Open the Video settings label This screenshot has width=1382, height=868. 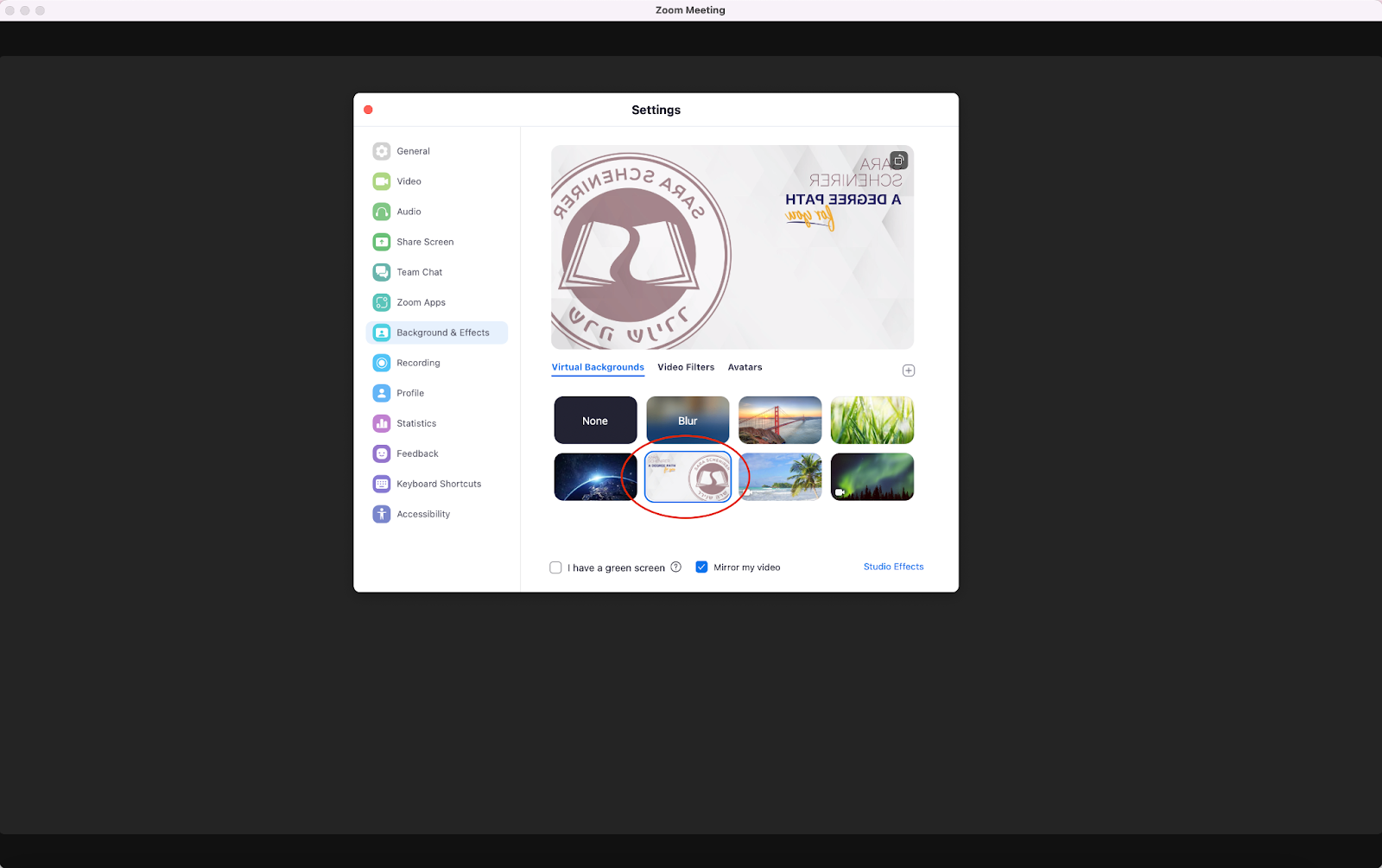(409, 181)
